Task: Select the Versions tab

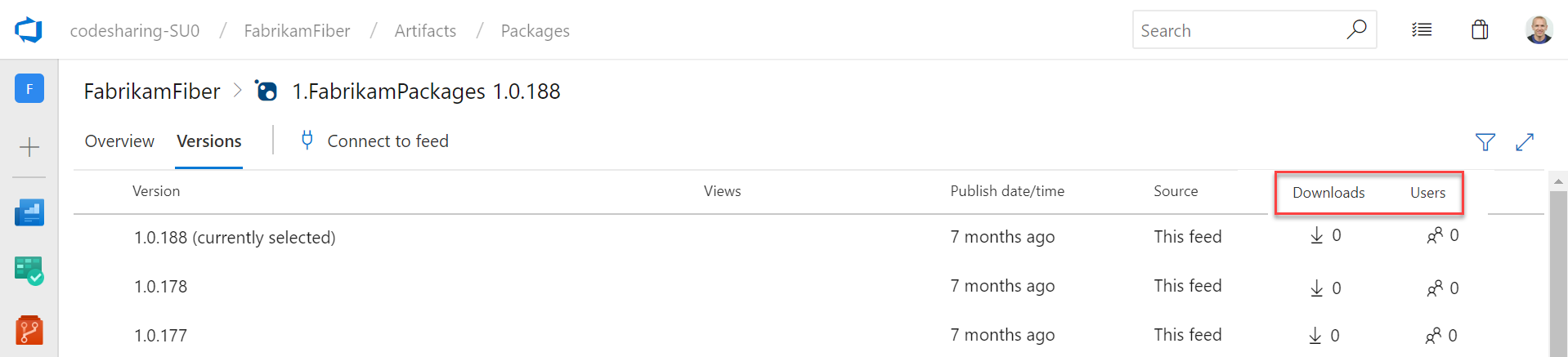Action: tap(209, 141)
